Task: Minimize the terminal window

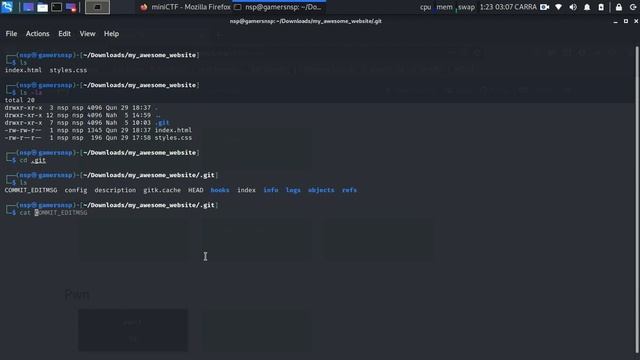Action: coord(616,21)
